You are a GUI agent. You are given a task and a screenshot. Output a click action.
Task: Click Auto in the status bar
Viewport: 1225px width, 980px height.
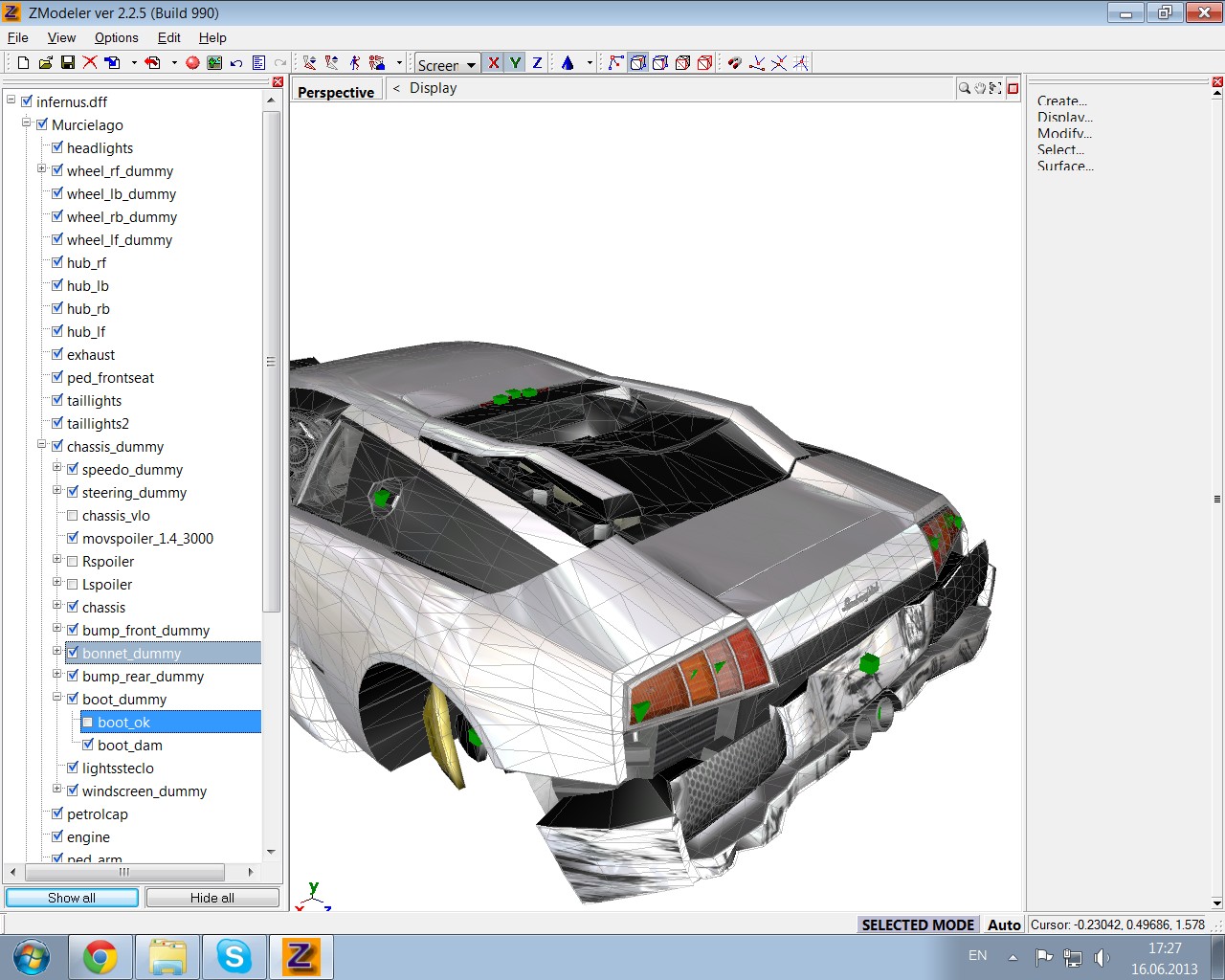pos(1004,924)
